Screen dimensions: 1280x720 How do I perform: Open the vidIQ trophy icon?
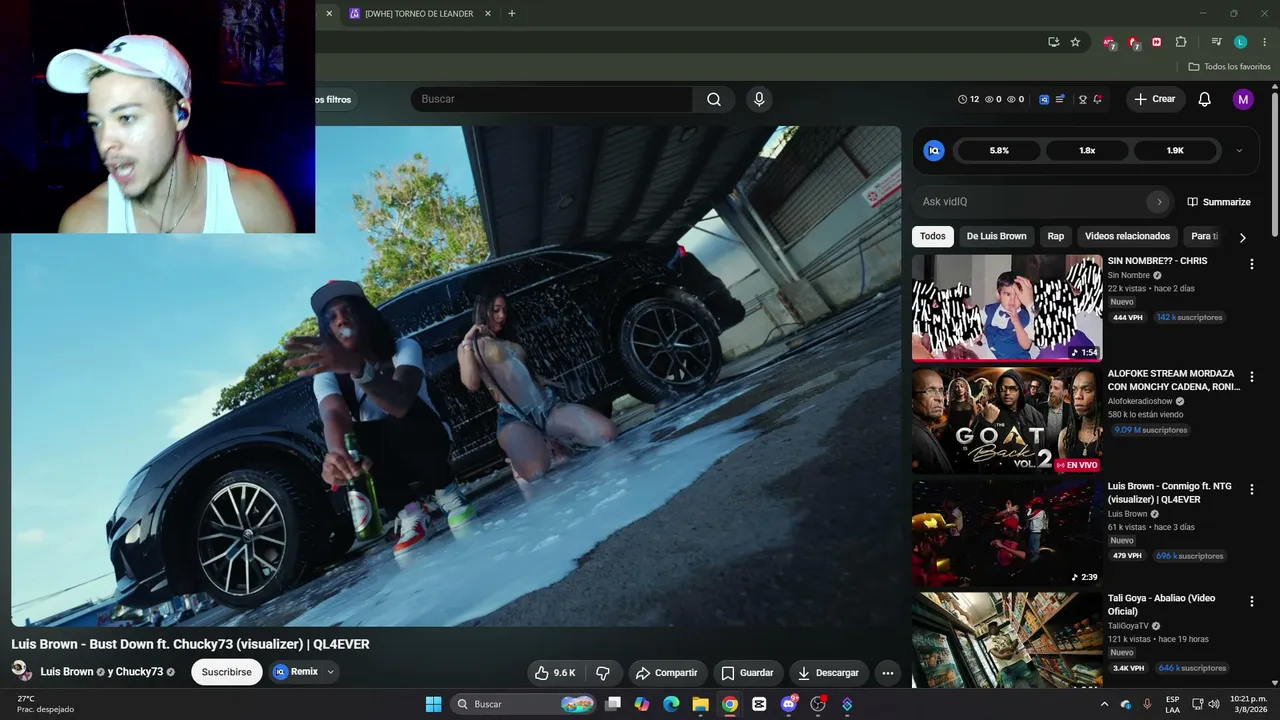(1082, 99)
